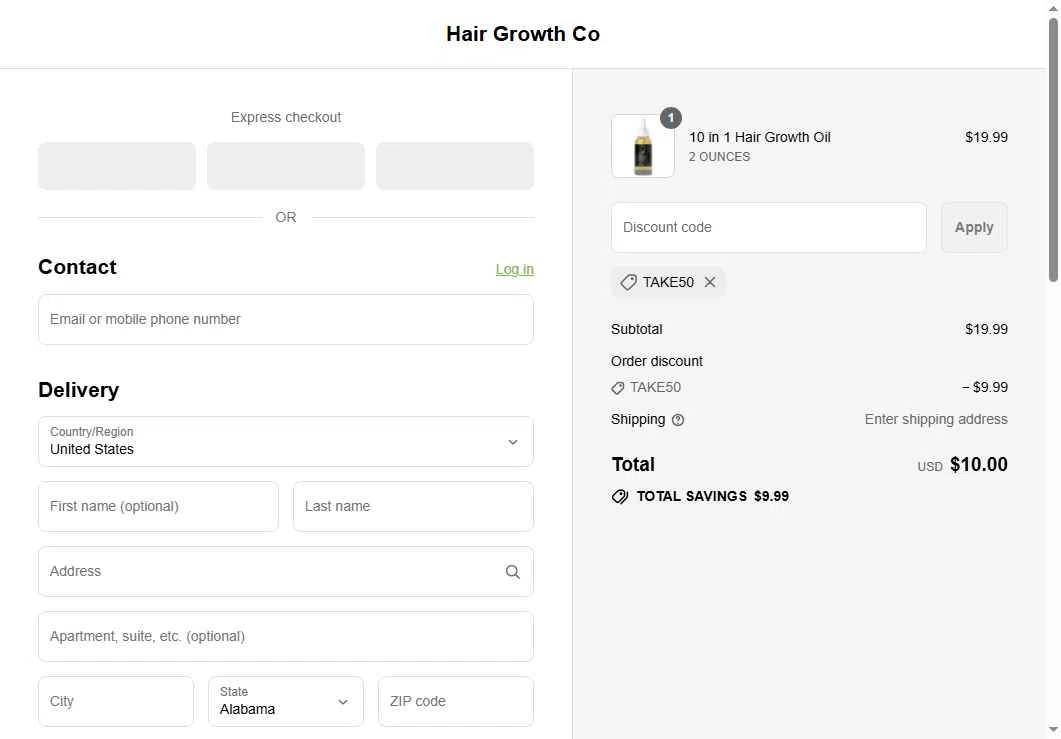Click the '$10.00' total amount

tap(978, 465)
